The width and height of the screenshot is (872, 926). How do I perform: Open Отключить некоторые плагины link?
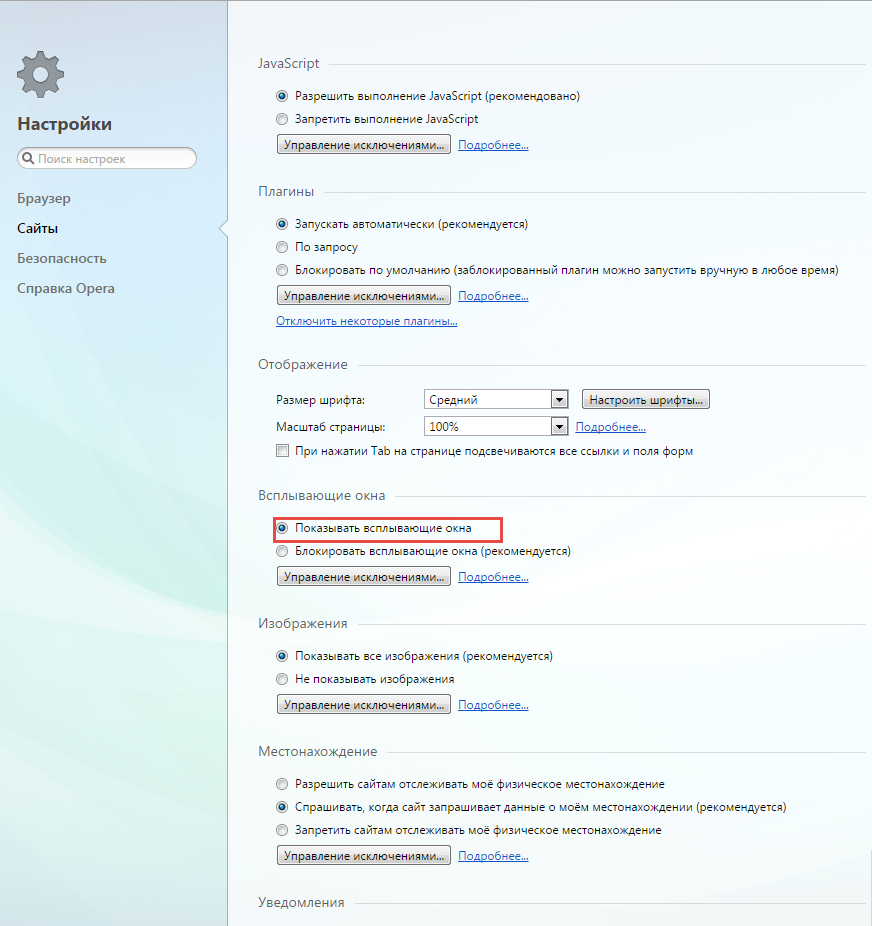[367, 321]
